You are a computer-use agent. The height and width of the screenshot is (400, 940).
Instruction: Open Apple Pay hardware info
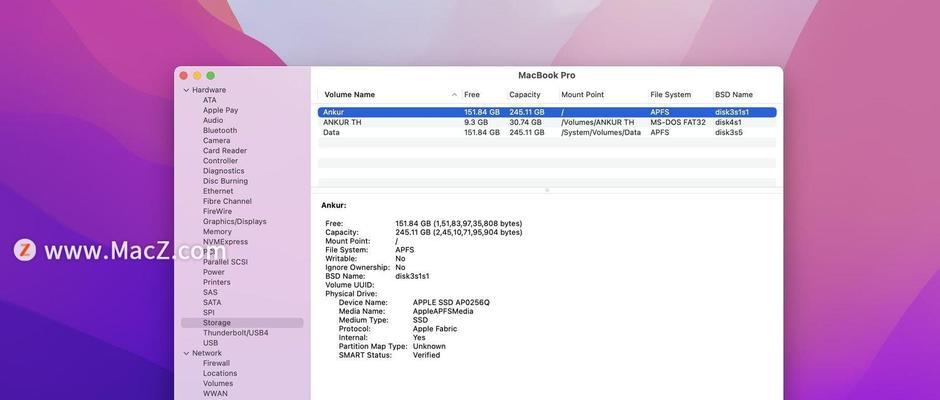point(220,110)
